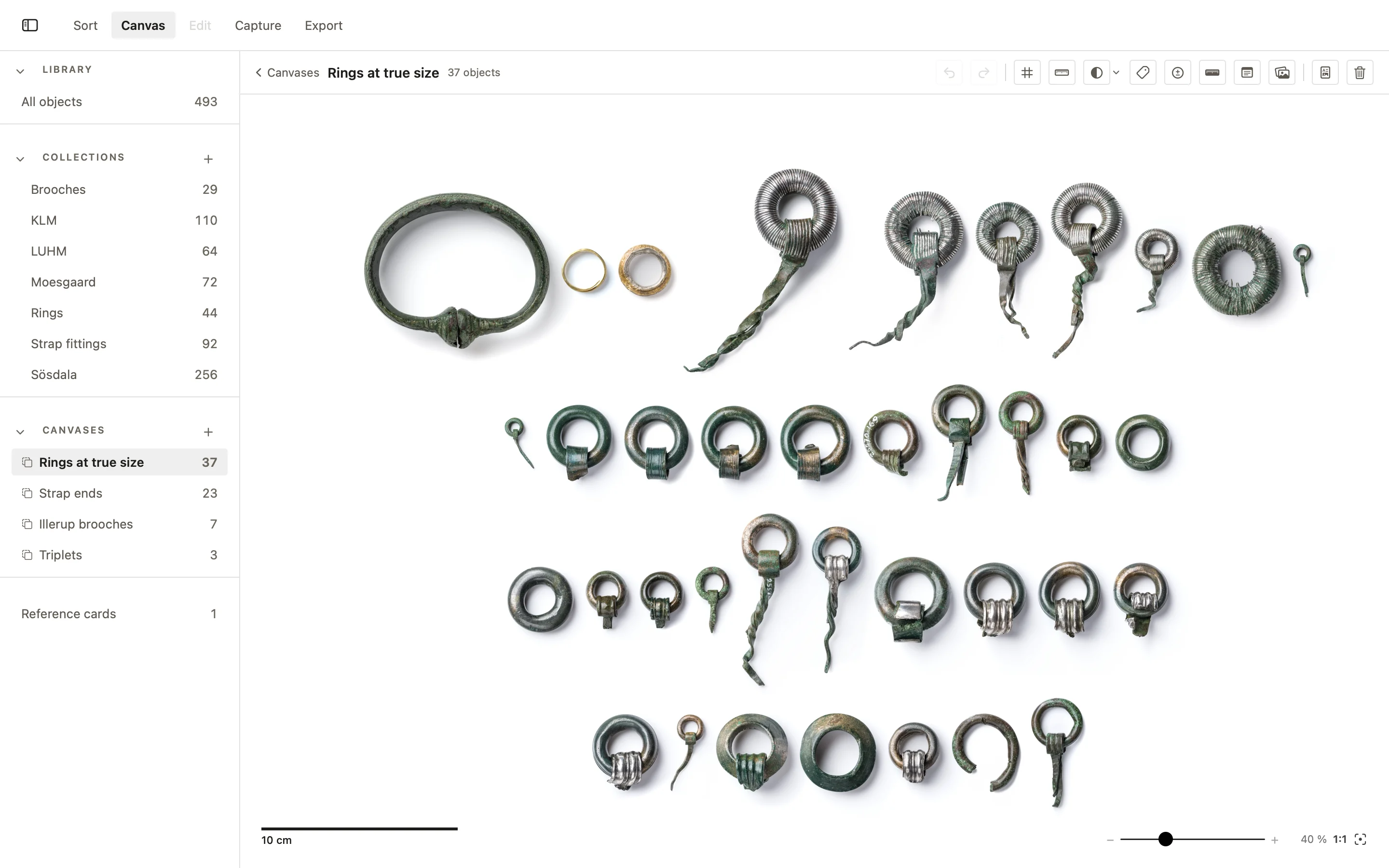Select the Canvas tab
1389x868 pixels.
[143, 25]
